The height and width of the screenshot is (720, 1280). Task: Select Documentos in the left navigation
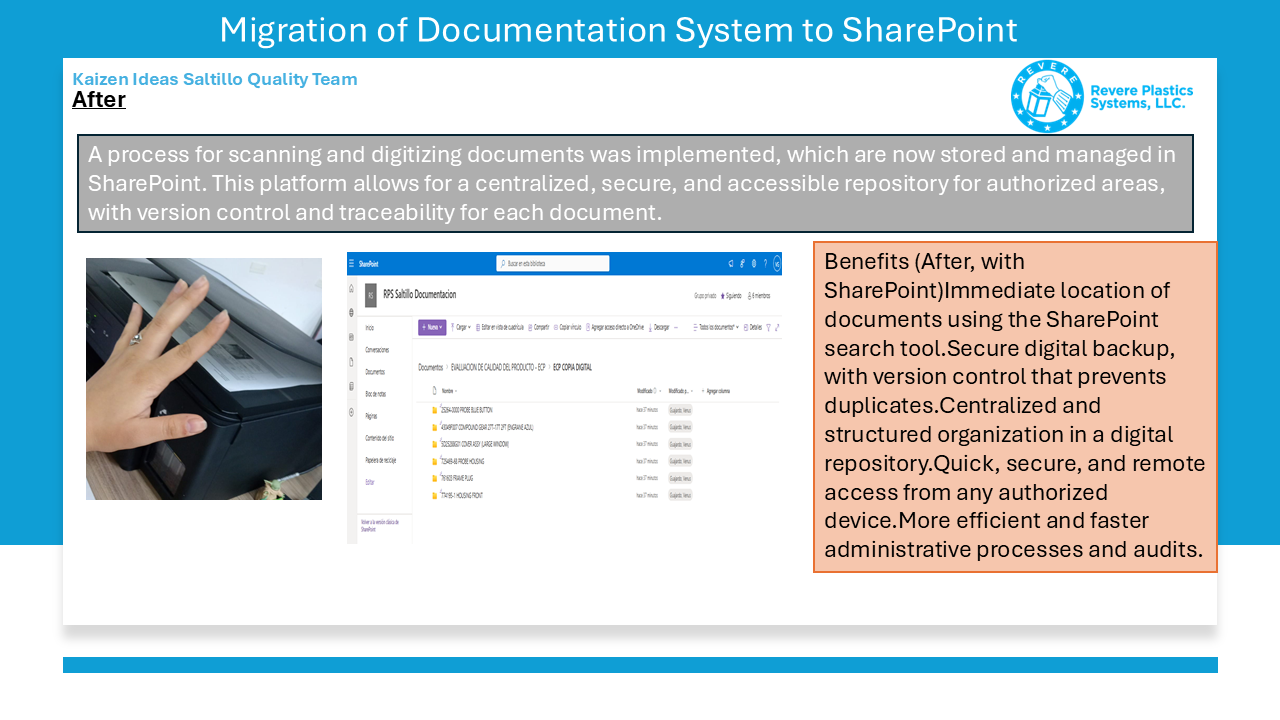click(x=375, y=371)
